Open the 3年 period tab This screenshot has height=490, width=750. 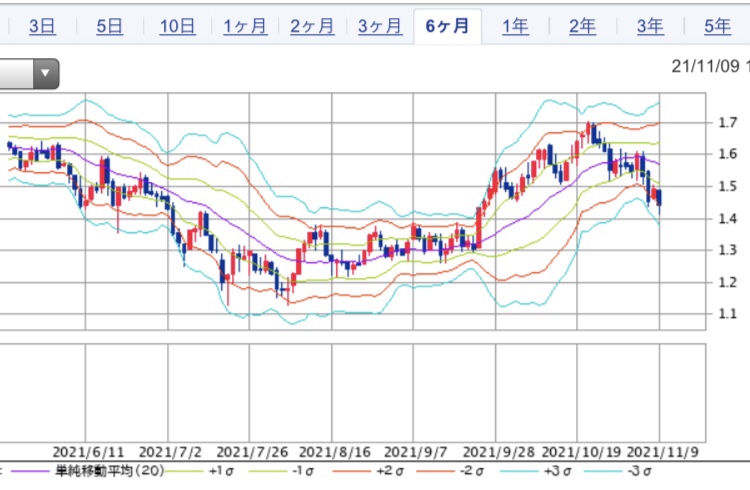click(x=649, y=27)
